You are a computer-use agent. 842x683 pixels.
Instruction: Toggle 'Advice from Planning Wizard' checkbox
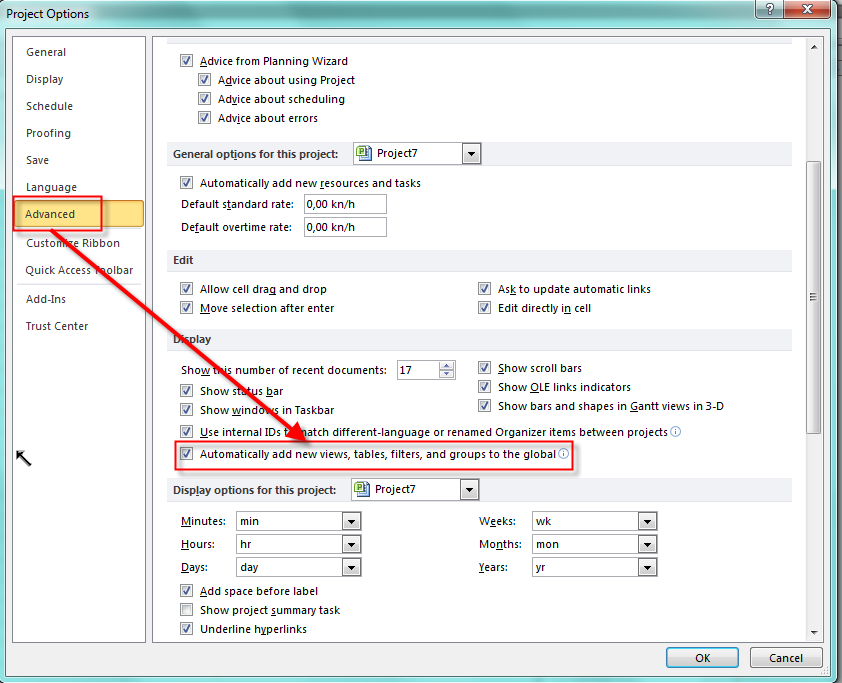pyautogui.click(x=187, y=61)
